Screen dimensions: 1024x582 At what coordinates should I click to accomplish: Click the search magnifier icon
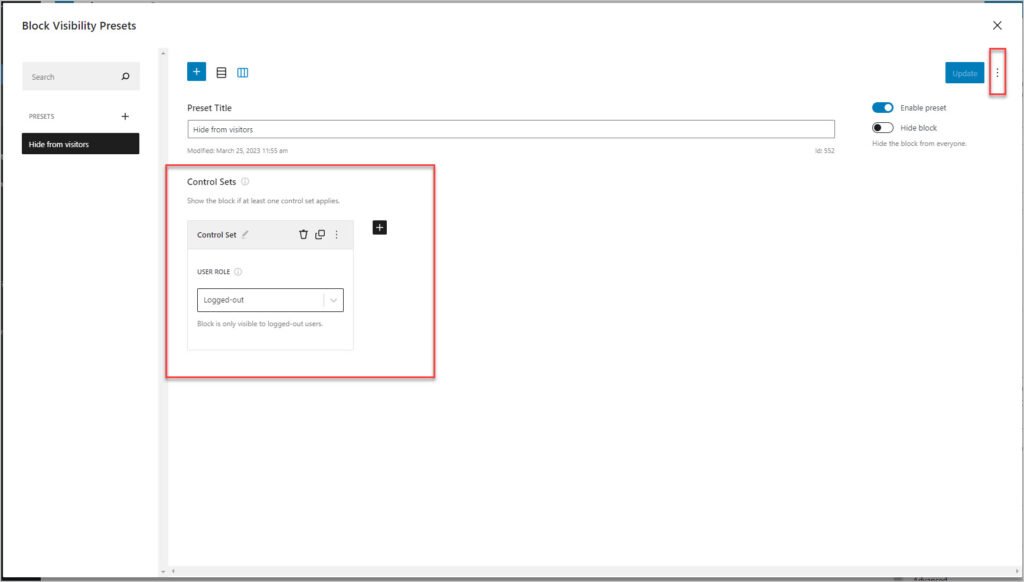click(125, 77)
